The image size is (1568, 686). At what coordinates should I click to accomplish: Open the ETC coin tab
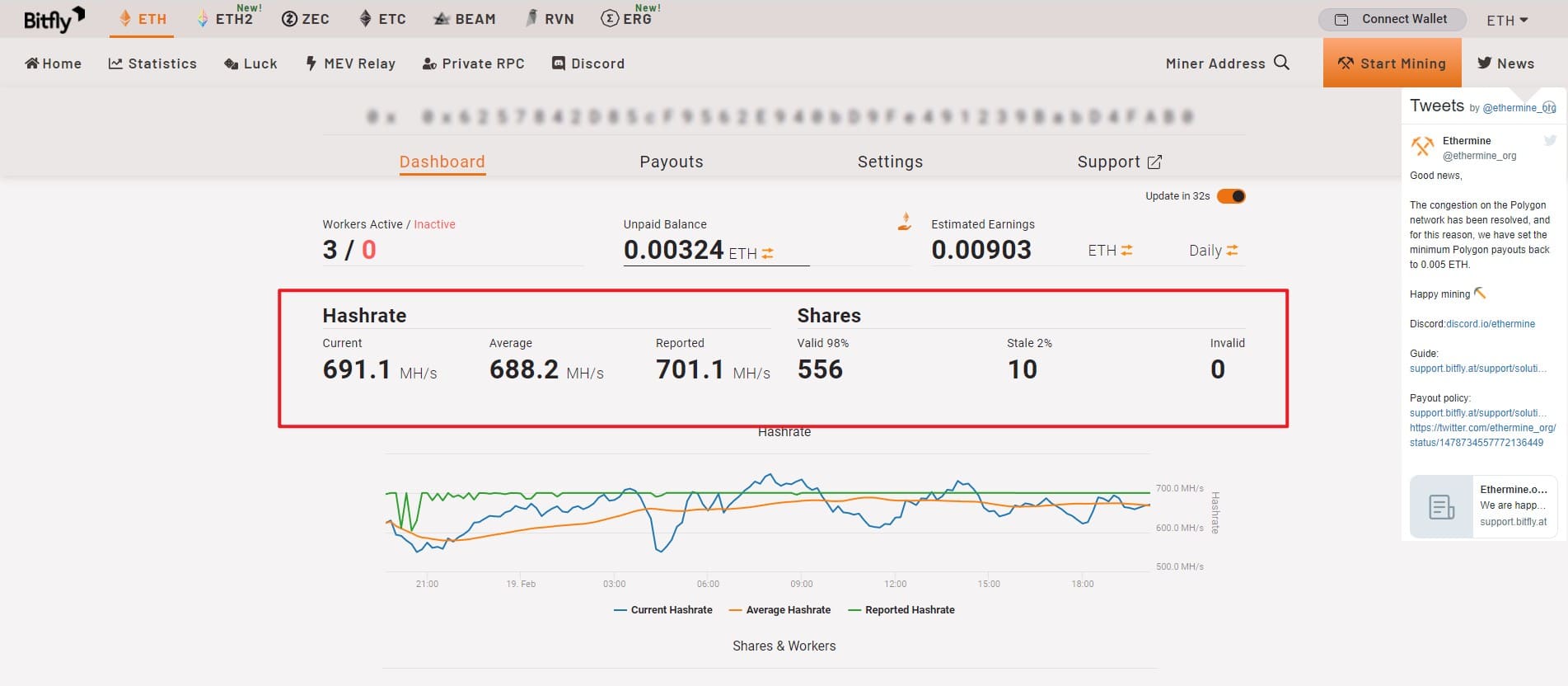click(382, 19)
